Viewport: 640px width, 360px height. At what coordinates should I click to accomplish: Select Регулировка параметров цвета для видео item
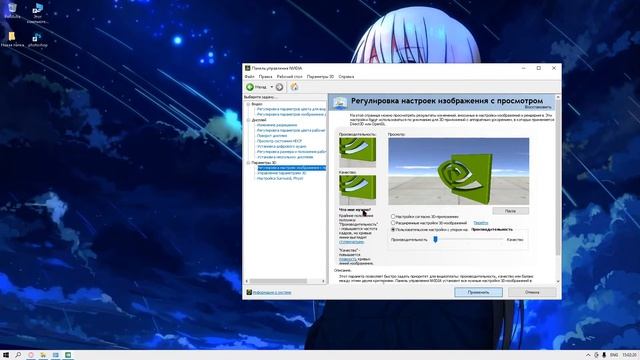tap(291, 109)
